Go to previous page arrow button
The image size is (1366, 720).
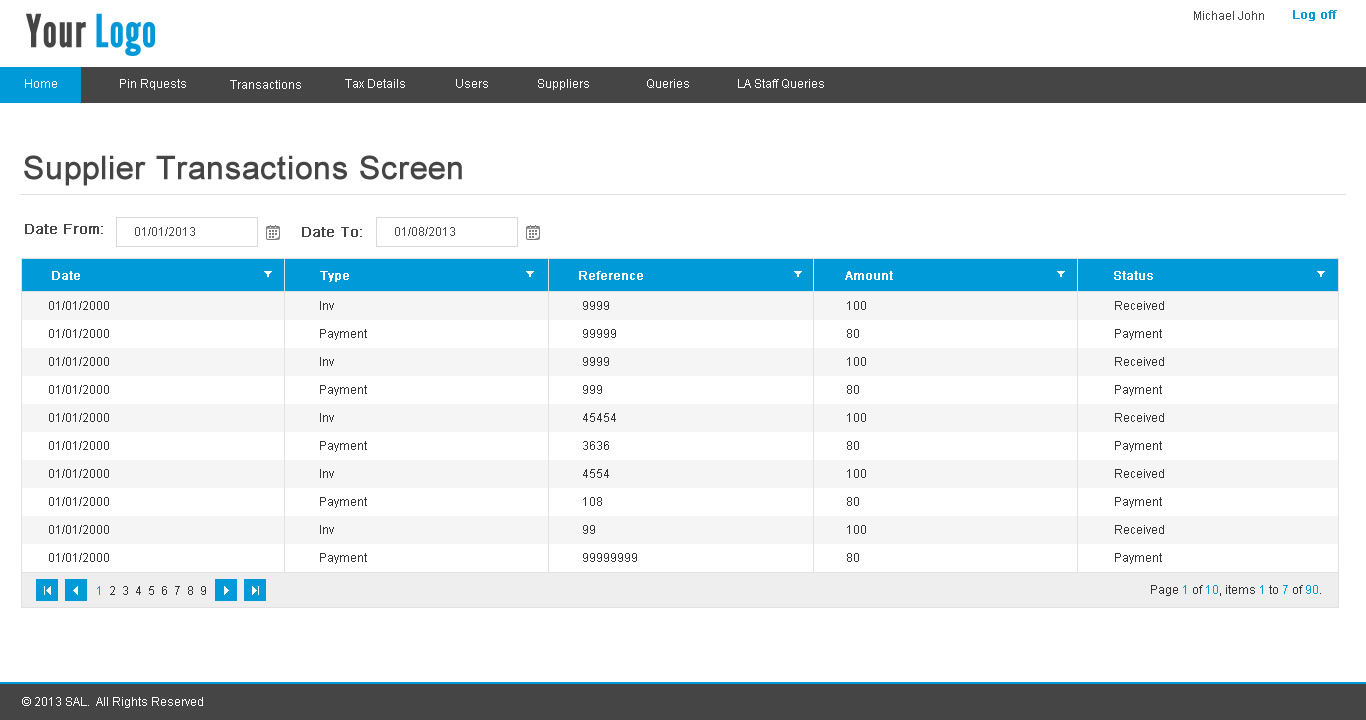point(76,590)
